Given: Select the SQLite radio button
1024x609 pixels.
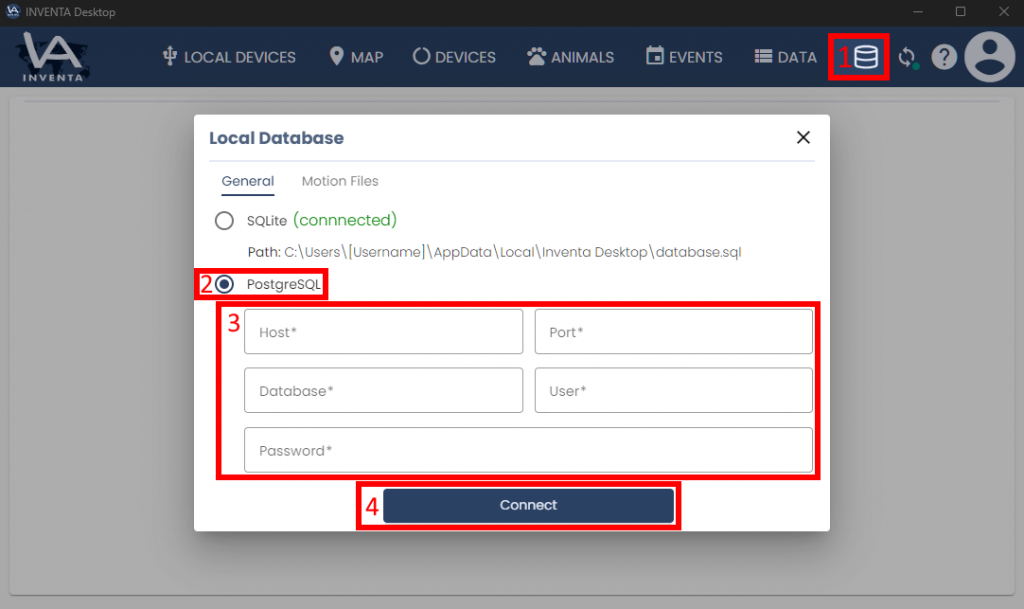Looking at the screenshot, I should (x=223, y=220).
